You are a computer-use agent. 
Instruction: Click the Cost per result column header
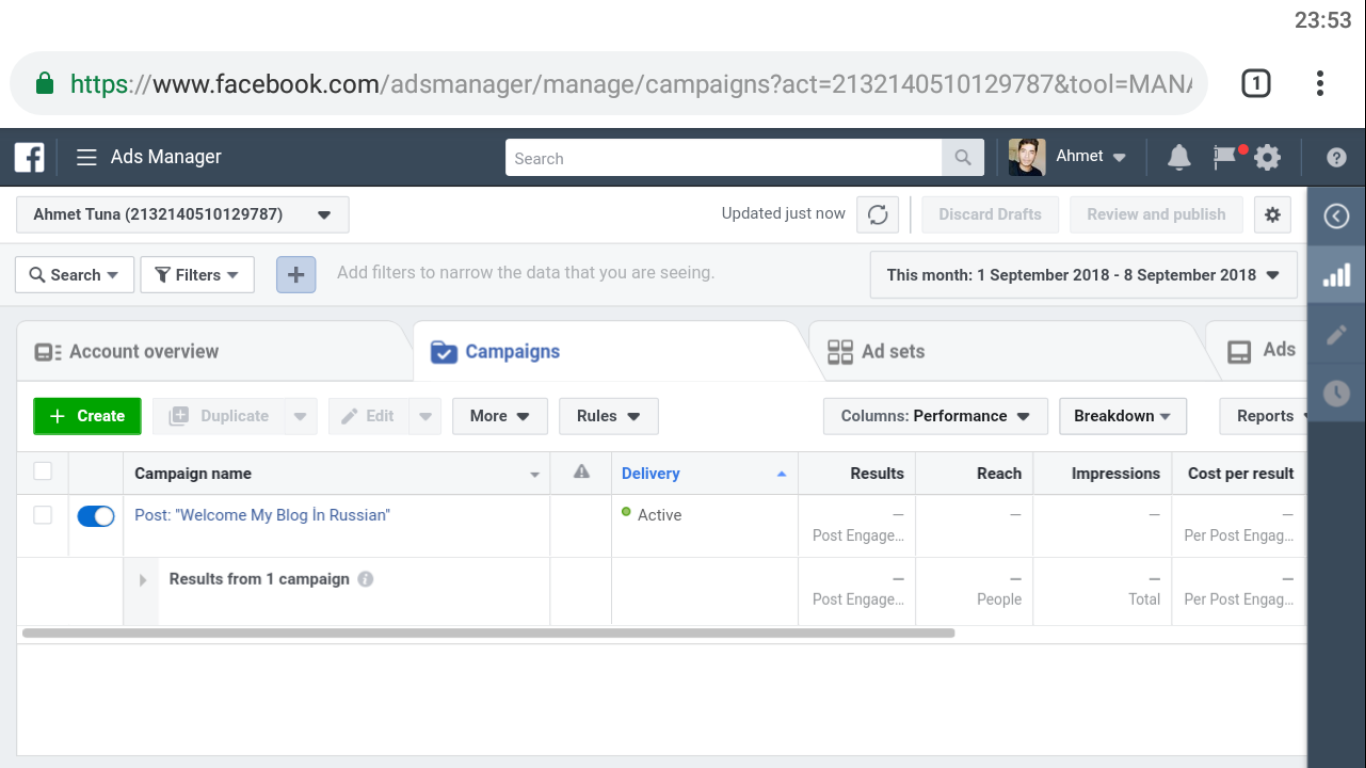(x=1240, y=473)
